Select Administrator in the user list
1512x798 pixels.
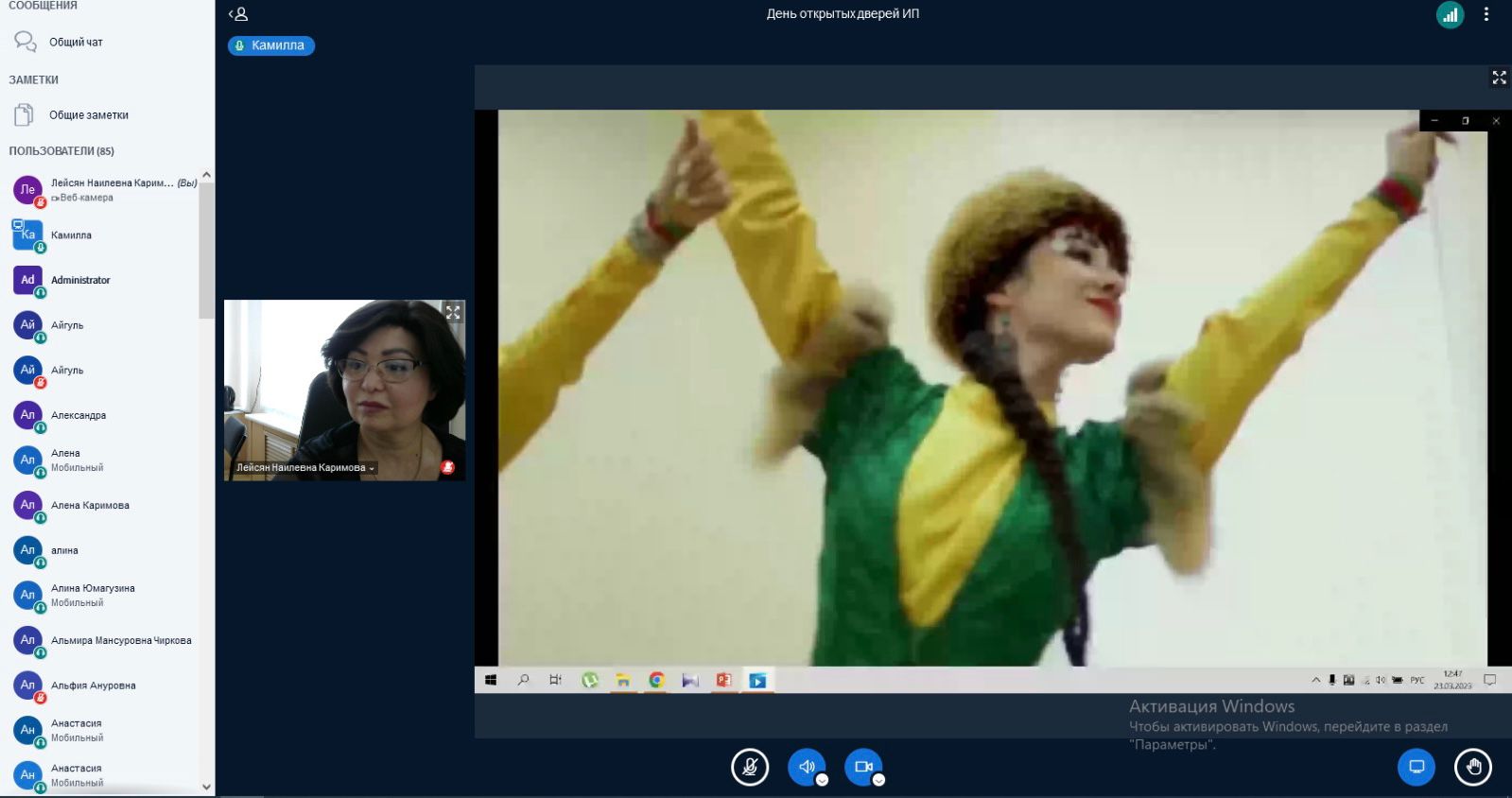80,280
